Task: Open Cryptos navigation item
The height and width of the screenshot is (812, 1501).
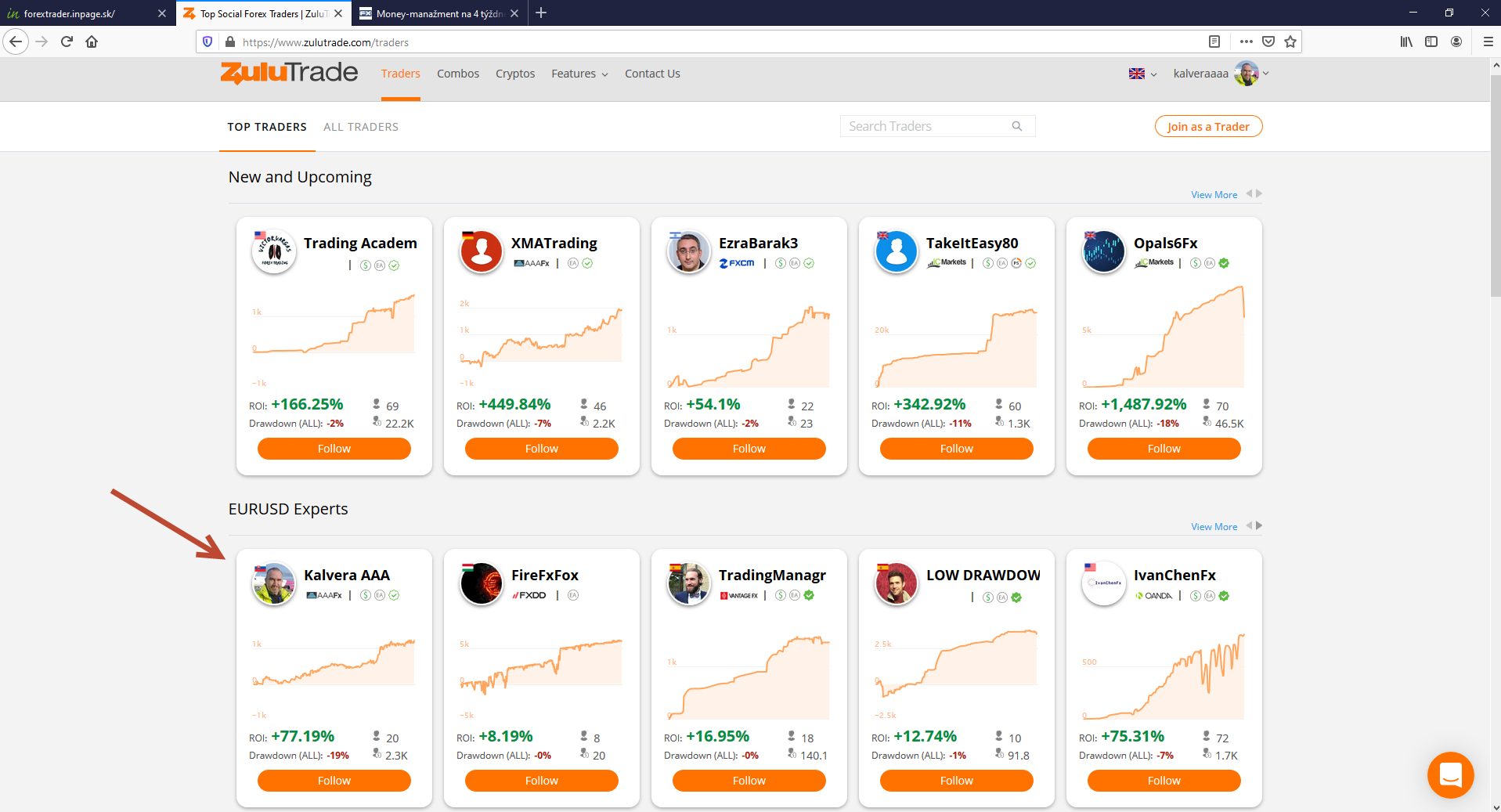Action: [515, 74]
